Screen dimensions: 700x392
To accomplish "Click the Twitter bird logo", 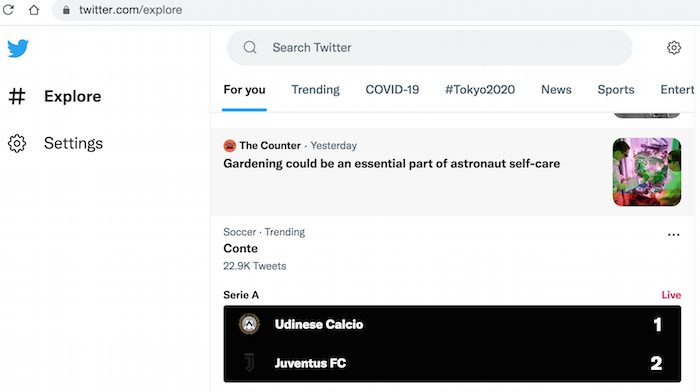I will pyautogui.click(x=18, y=48).
